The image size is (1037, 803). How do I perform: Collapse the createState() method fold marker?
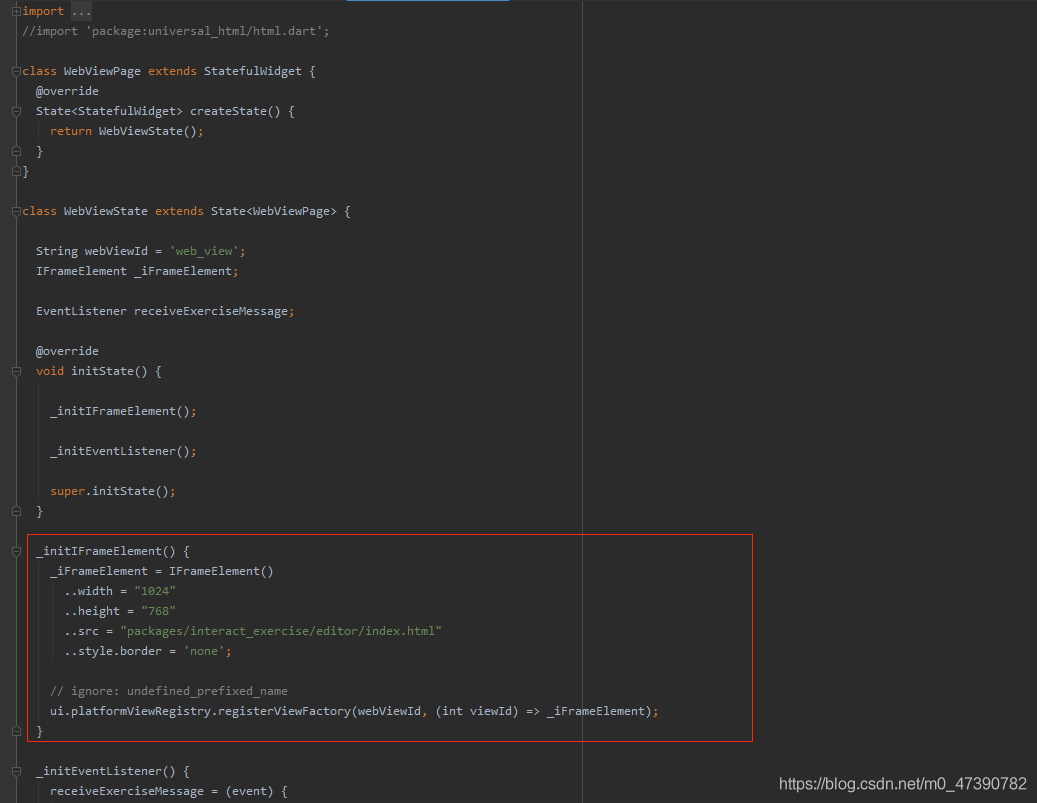tap(17, 111)
